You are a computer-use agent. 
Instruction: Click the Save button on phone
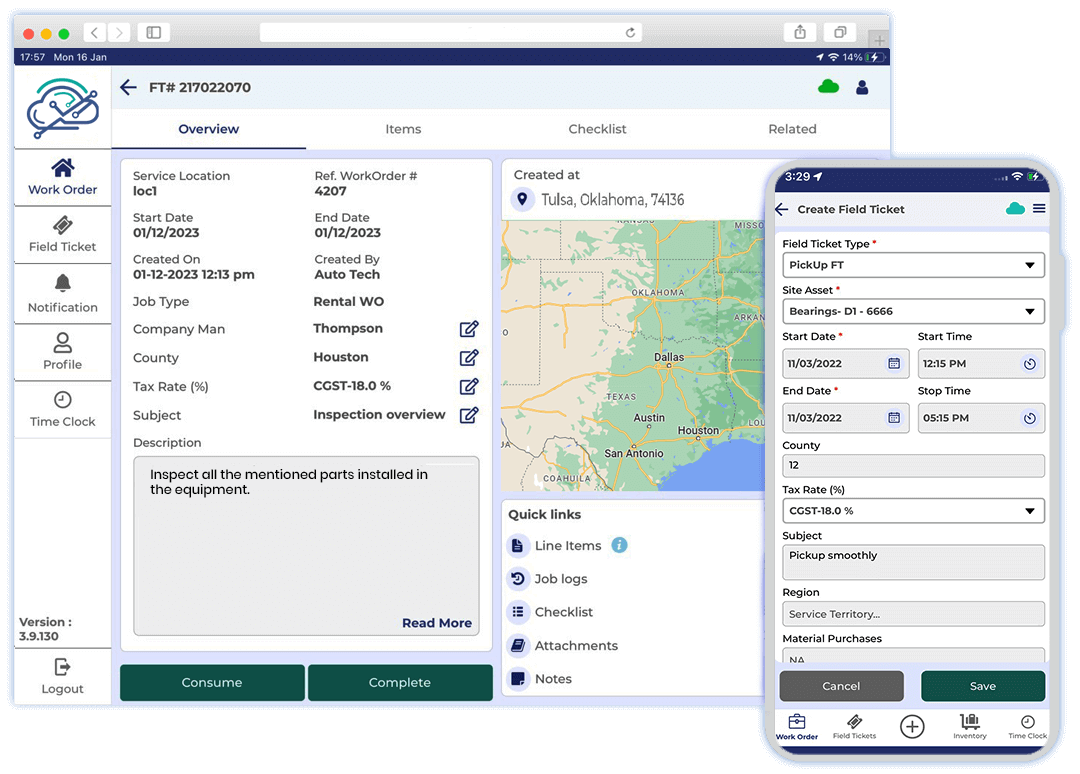[x=983, y=686]
